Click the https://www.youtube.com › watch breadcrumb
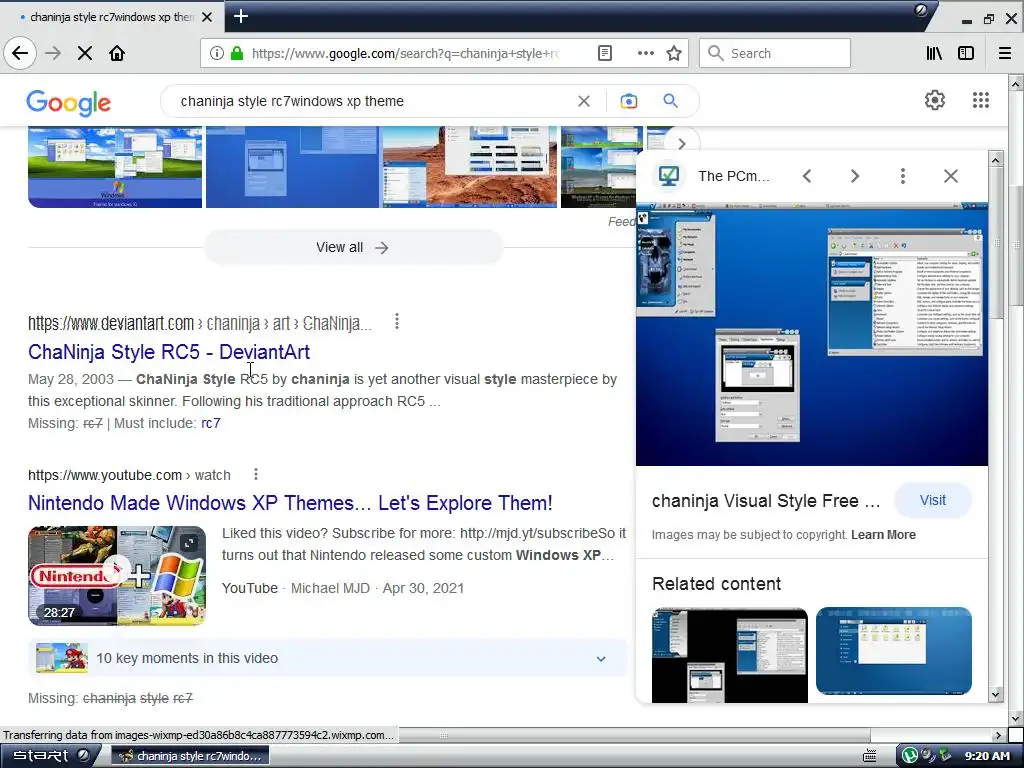 click(x=129, y=475)
